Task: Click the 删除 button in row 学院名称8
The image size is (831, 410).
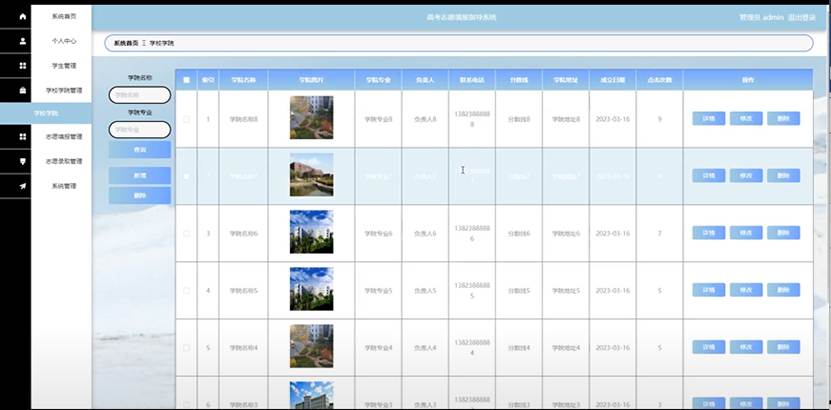Action: 783,119
